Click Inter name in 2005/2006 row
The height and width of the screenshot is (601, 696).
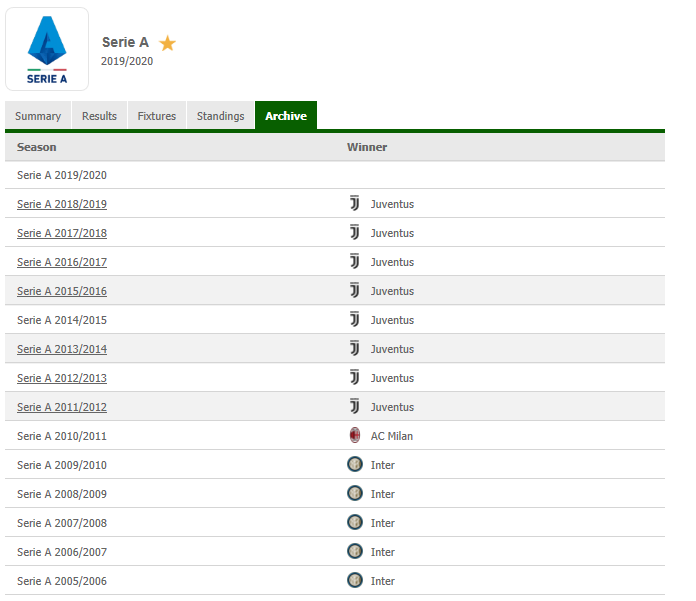pyautogui.click(x=383, y=581)
